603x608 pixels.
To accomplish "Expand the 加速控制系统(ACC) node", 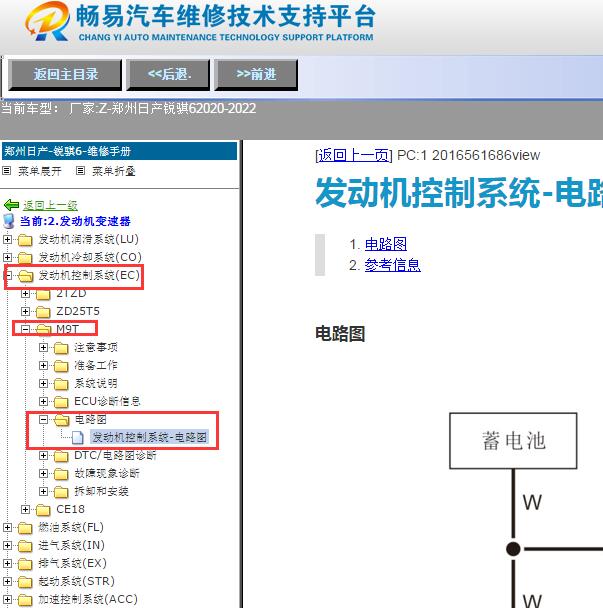I will (x=7, y=599).
